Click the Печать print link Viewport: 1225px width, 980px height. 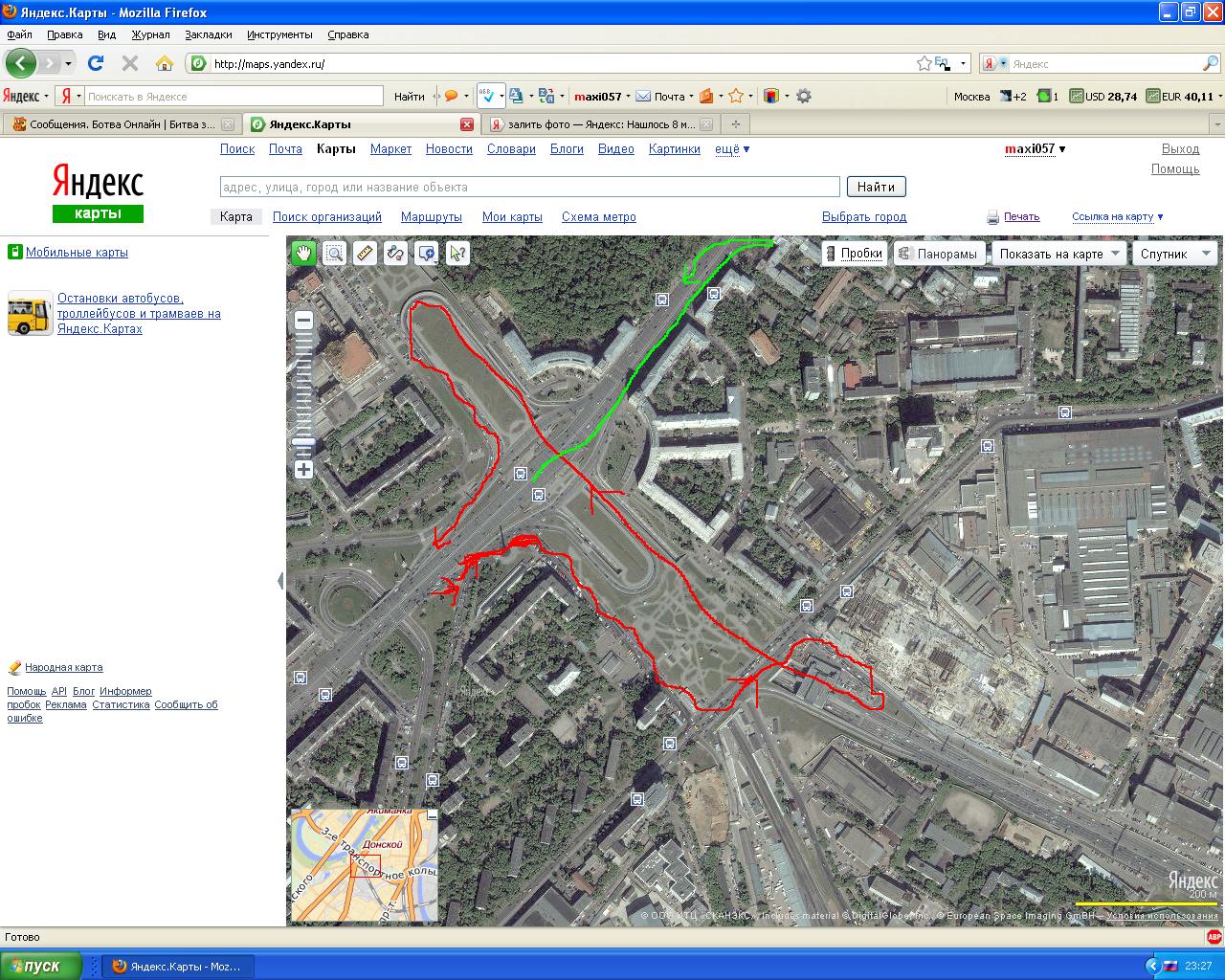tap(1021, 217)
